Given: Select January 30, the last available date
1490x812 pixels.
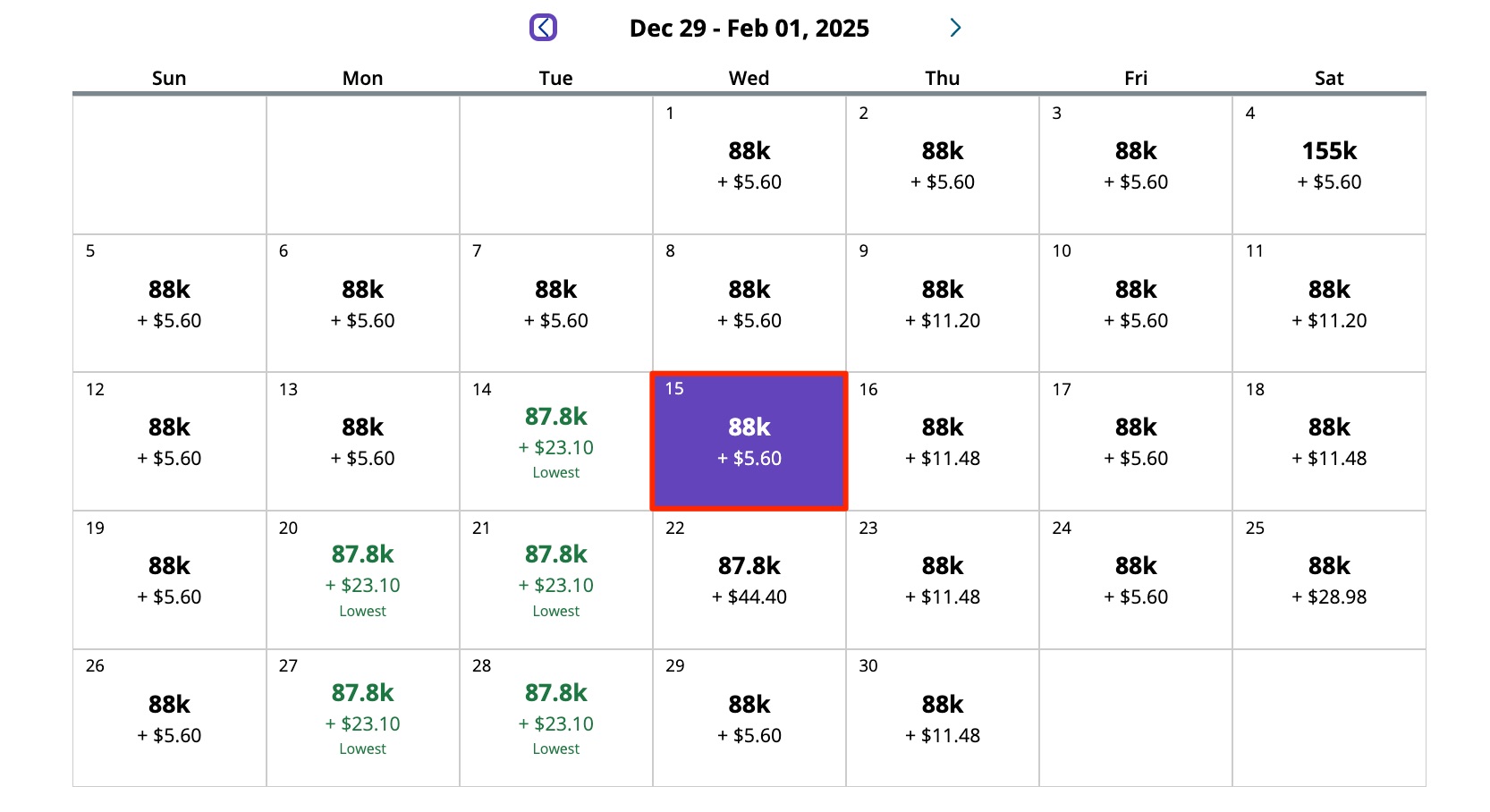Looking at the screenshot, I should [942, 717].
